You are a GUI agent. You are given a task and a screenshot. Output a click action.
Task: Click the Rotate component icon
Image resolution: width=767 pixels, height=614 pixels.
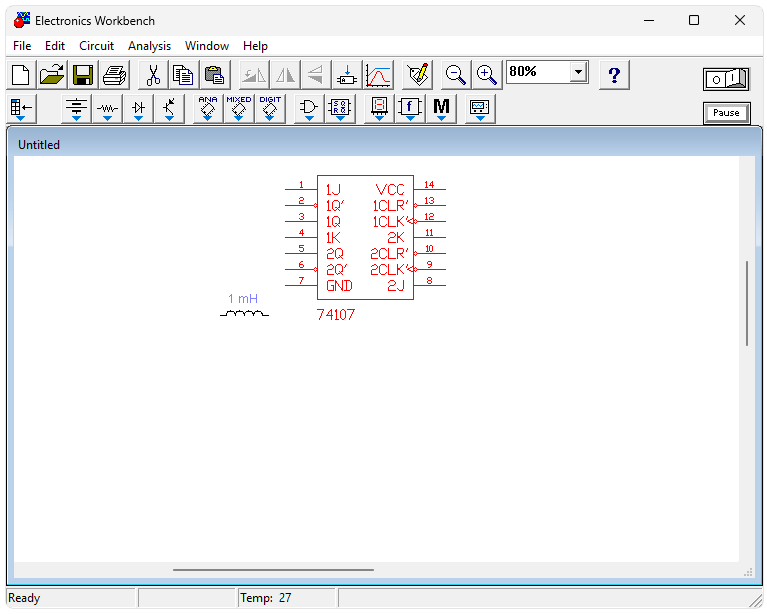[254, 75]
